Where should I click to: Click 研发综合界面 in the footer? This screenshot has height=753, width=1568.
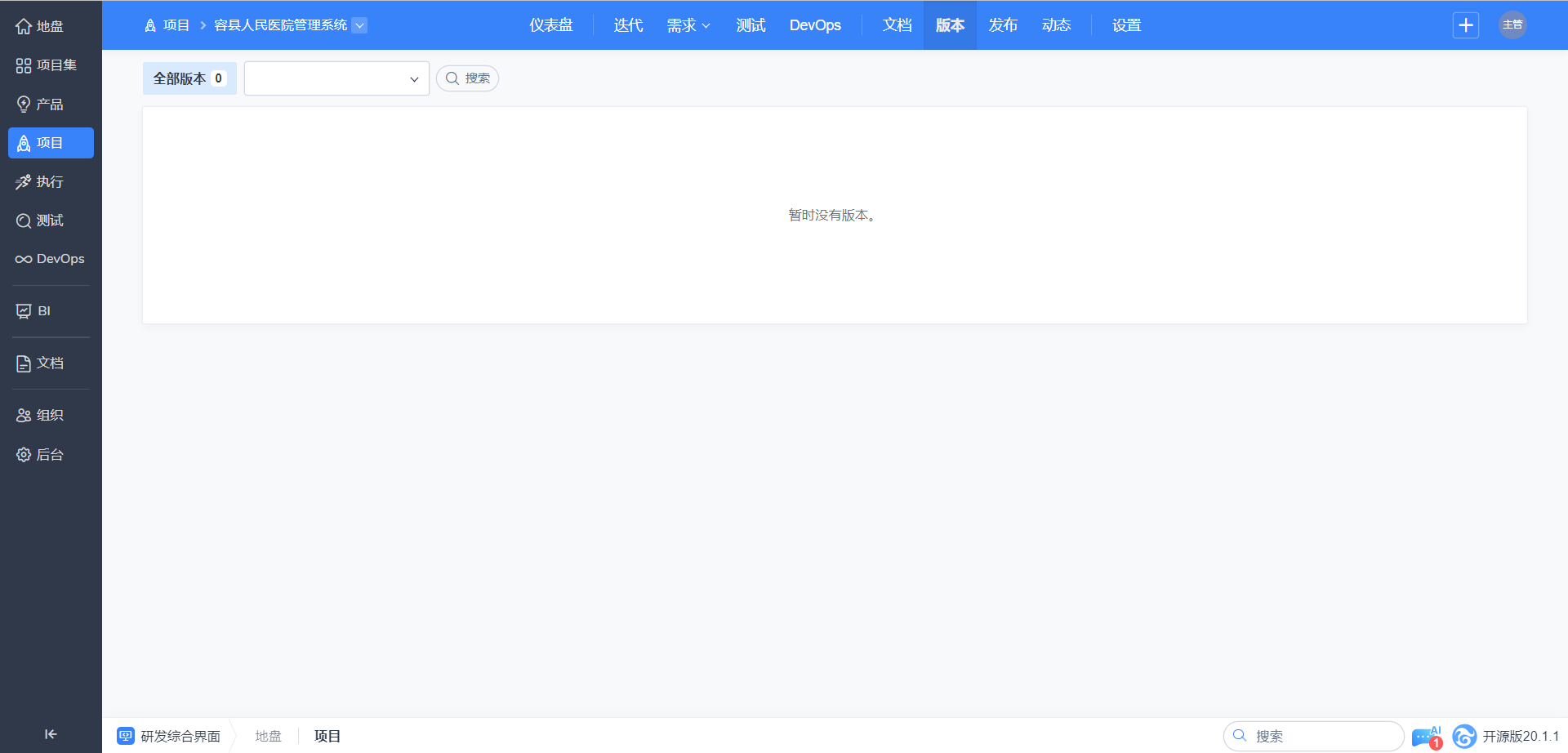180,736
